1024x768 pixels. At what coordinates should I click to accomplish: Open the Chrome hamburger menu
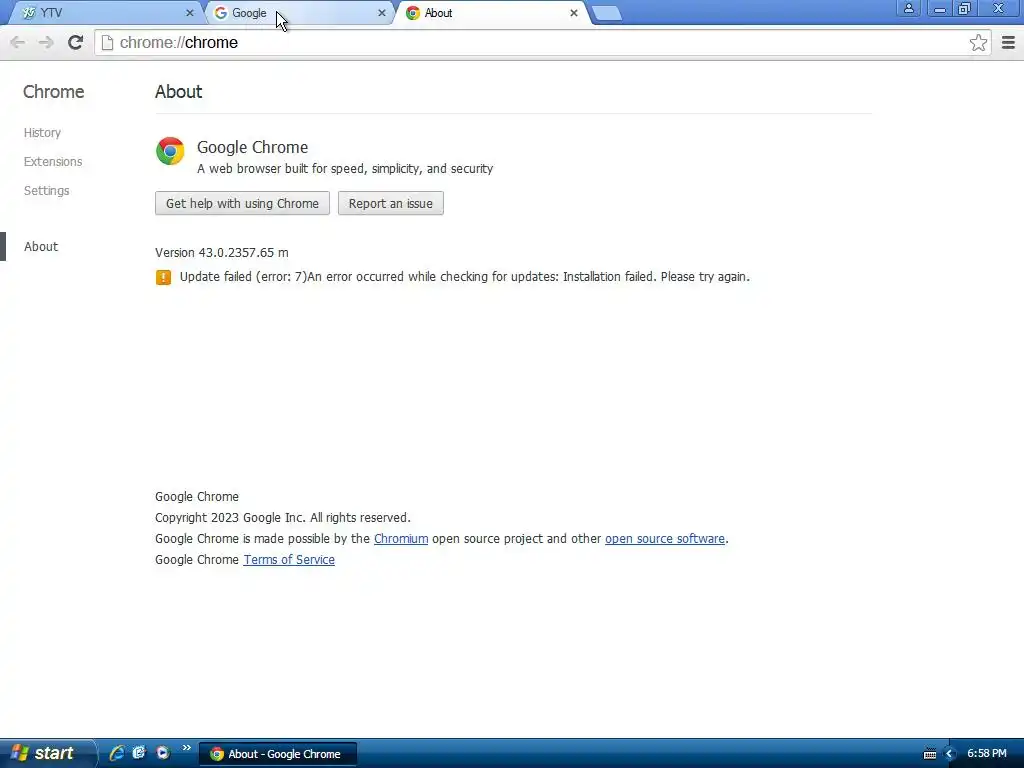pos(1008,42)
